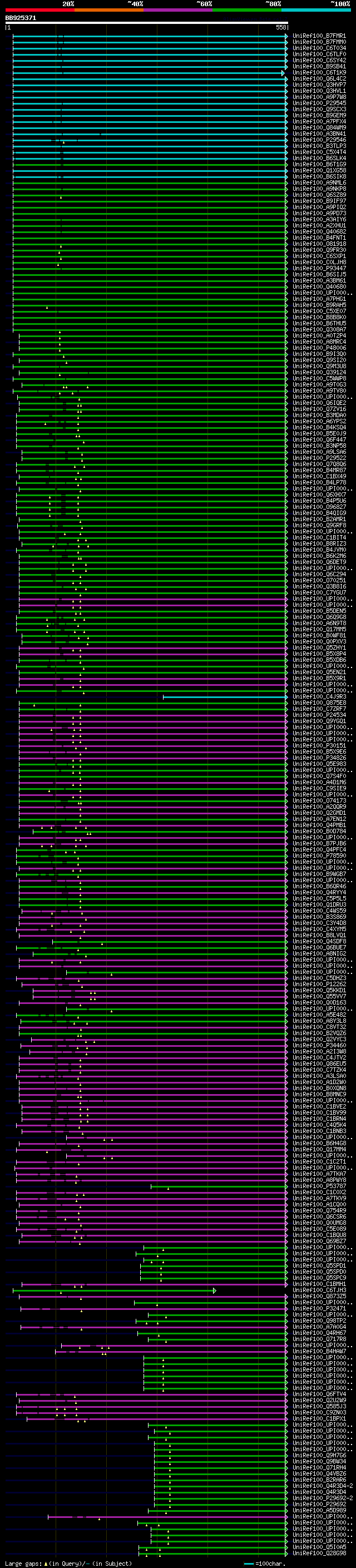The image size is (356, 1568).
Task: Select hit label UniRef100_B4HAW7
Action: (319, 1351)
